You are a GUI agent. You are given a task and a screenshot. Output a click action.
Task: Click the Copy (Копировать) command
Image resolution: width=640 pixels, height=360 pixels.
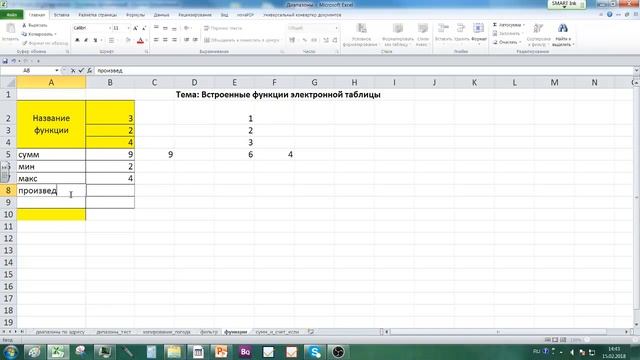(x=38, y=34)
